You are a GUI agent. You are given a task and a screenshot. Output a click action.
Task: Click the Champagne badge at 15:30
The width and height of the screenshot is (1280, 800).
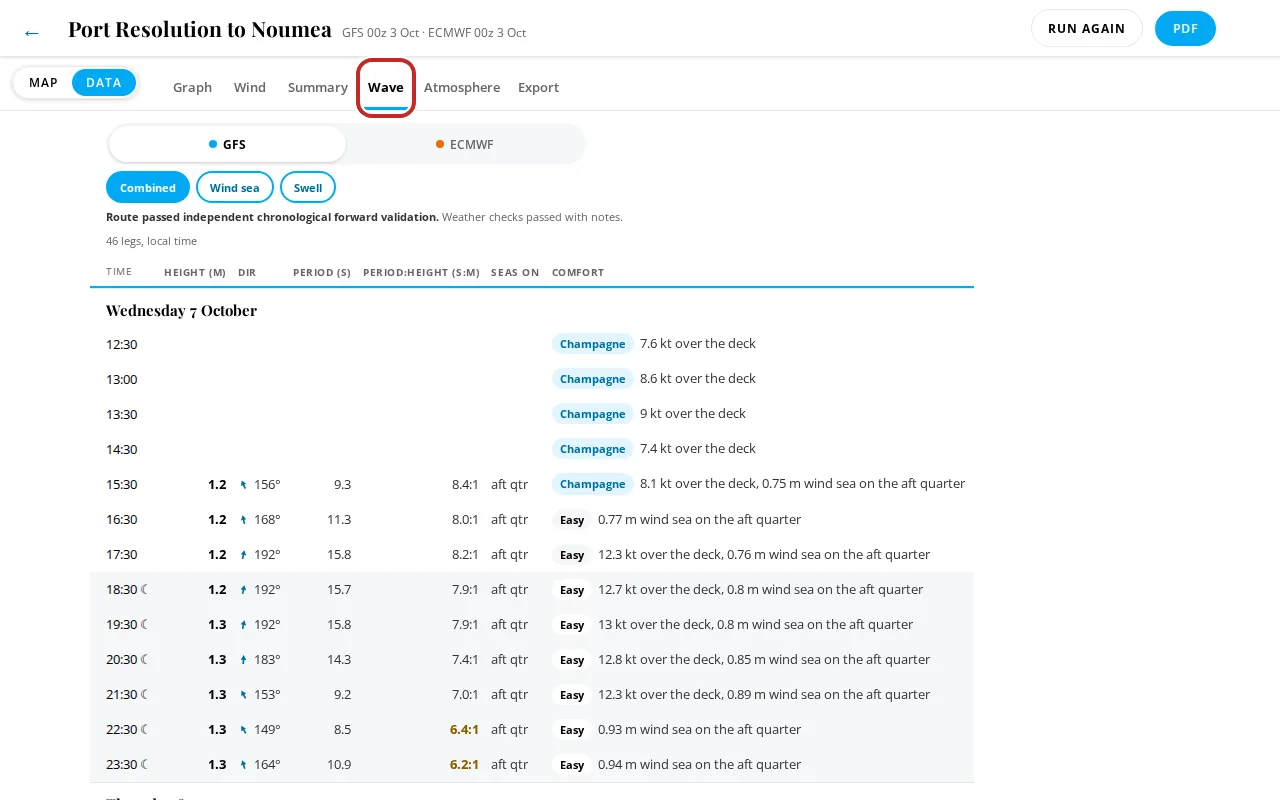coord(593,484)
